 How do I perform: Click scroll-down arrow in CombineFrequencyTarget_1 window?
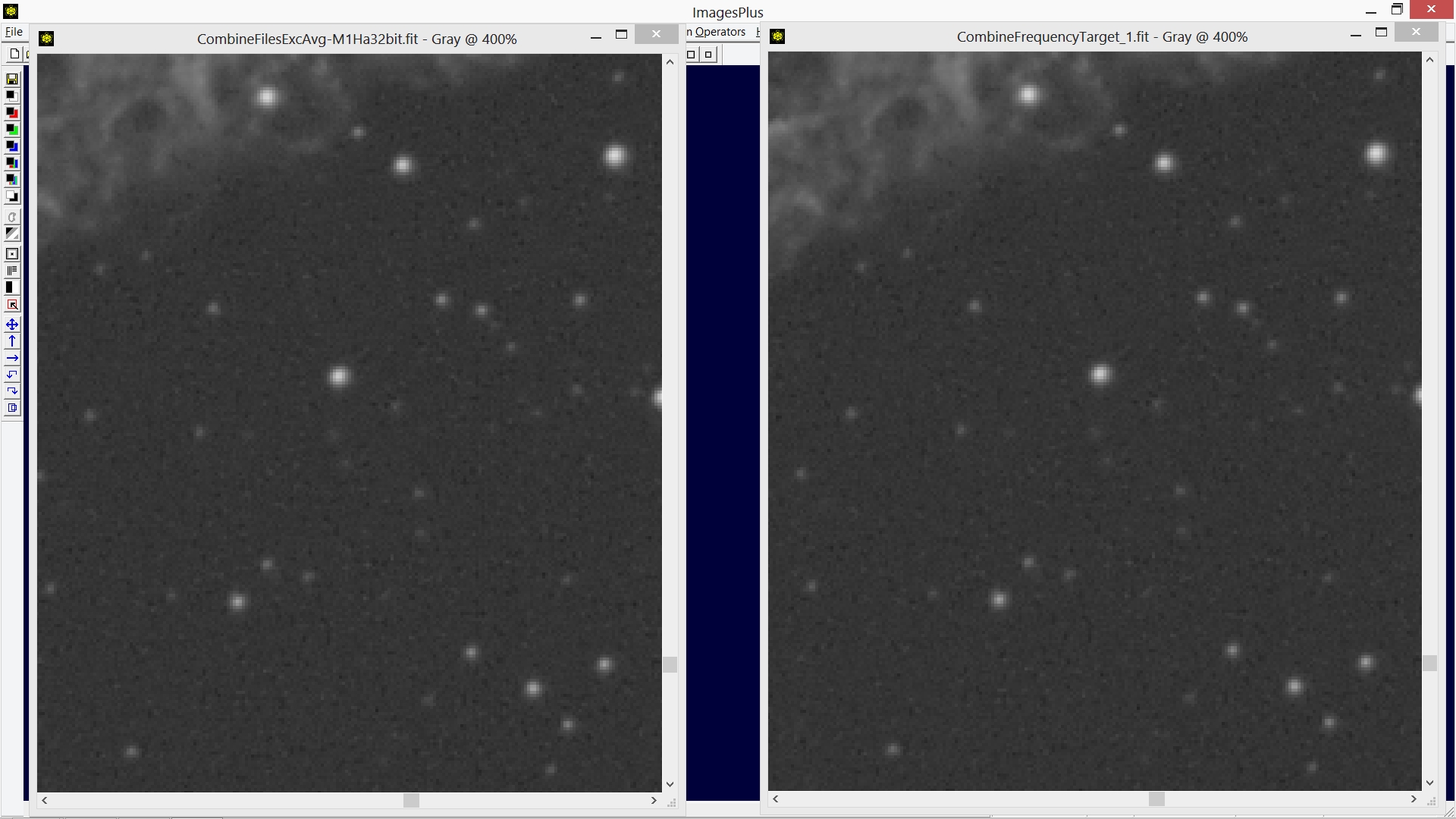click(x=1429, y=783)
